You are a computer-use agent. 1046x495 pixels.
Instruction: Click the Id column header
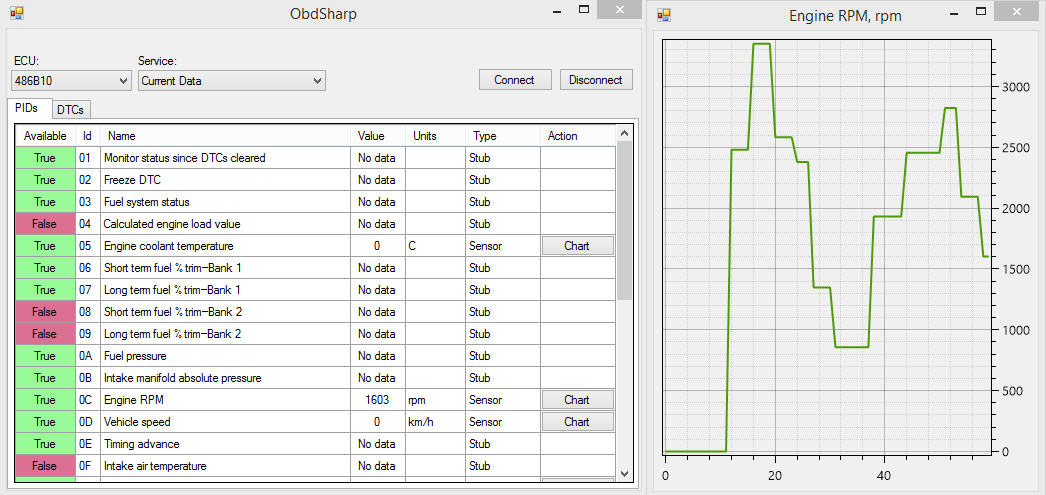87,135
